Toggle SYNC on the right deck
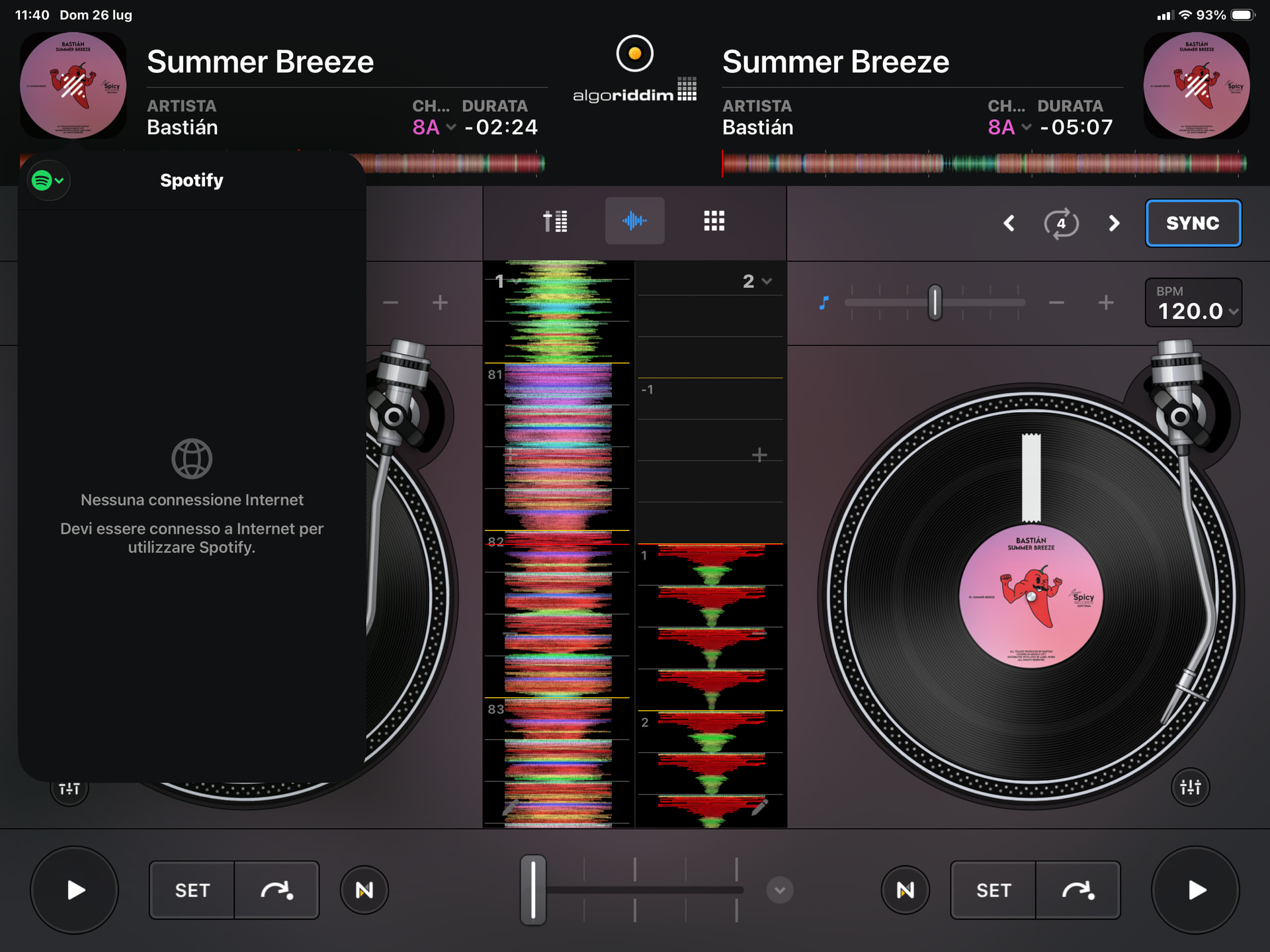 [x=1193, y=224]
